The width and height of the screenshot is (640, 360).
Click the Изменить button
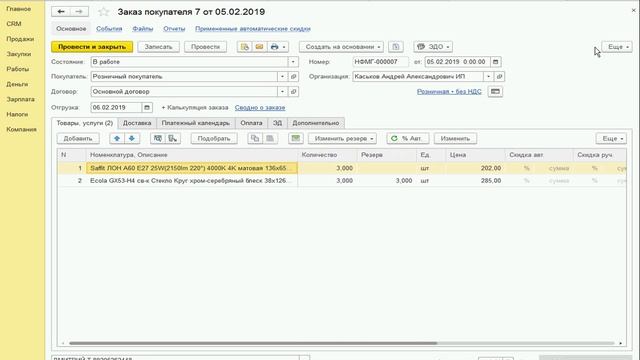[x=455, y=138]
